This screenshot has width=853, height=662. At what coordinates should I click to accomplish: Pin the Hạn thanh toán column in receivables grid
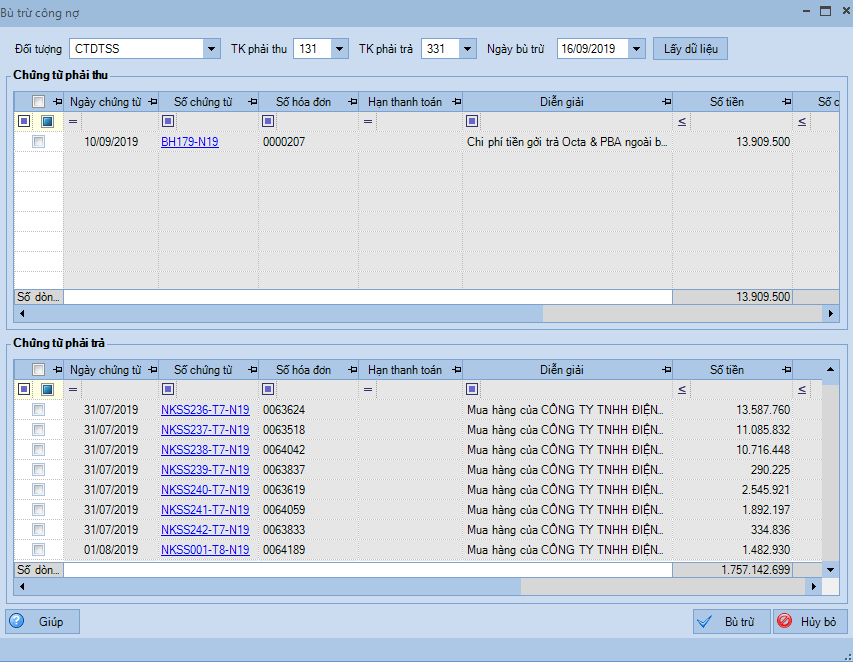(x=456, y=102)
